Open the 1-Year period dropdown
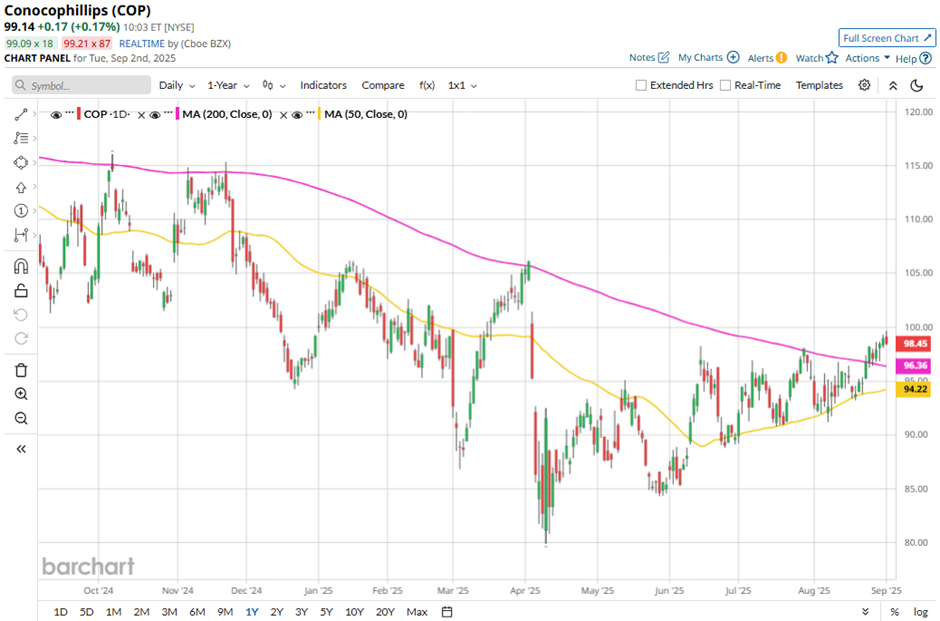Viewport: 940px width, 621px height. pos(228,85)
